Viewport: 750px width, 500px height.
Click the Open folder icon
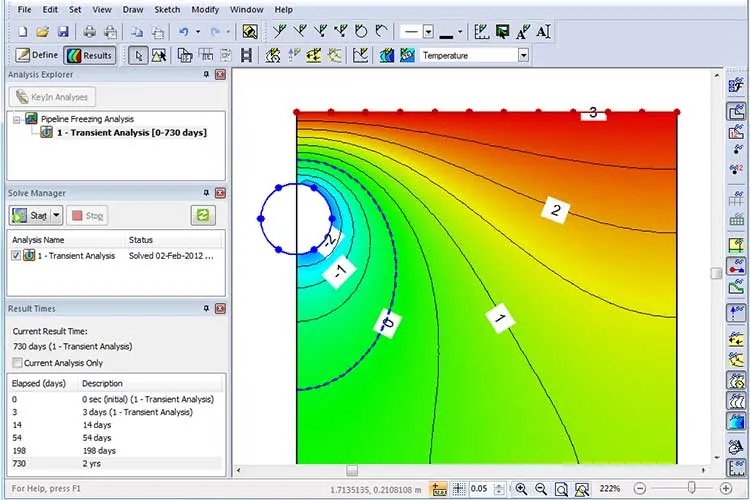[43, 32]
